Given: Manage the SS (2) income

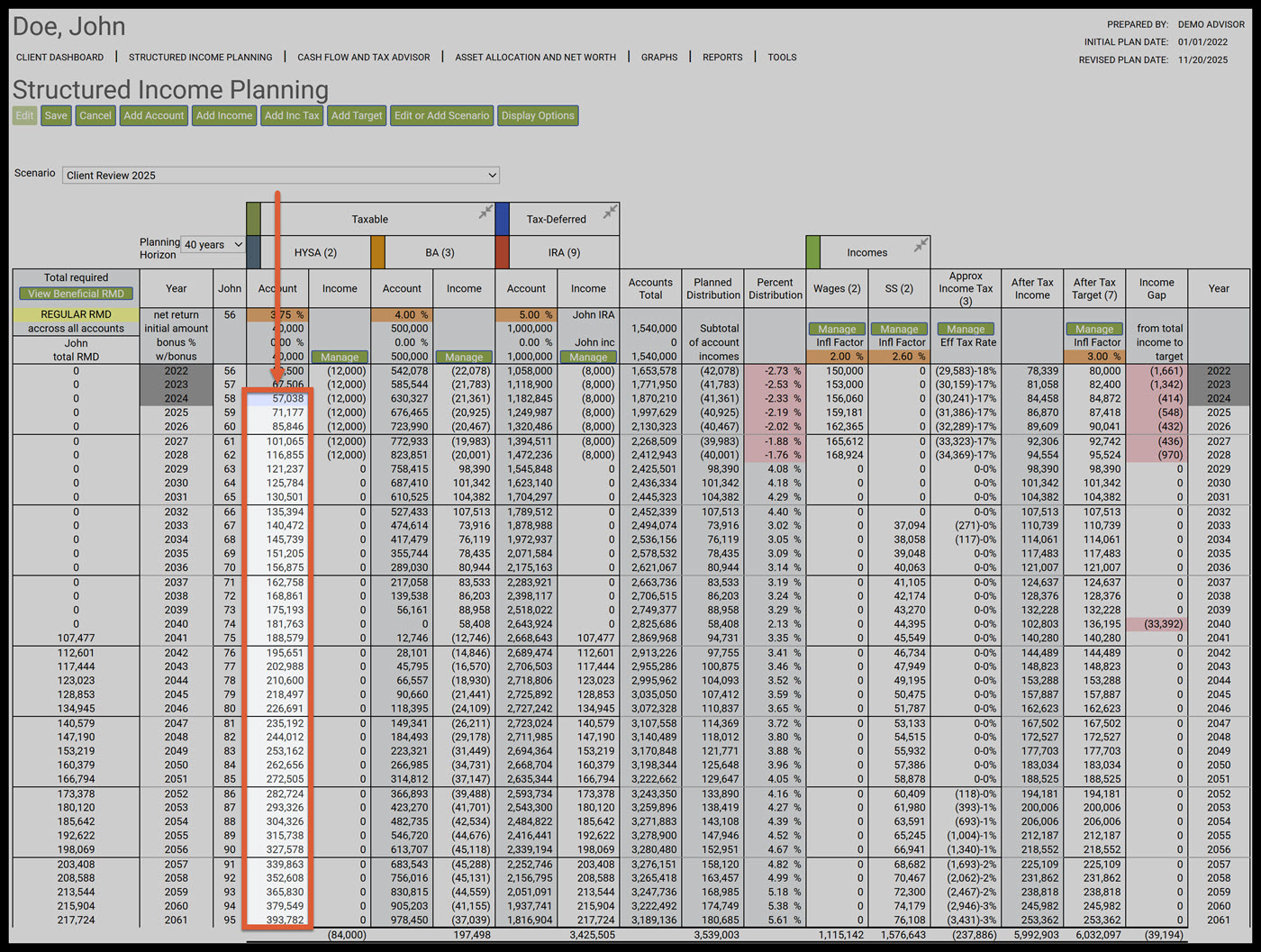Looking at the screenshot, I should click(899, 330).
